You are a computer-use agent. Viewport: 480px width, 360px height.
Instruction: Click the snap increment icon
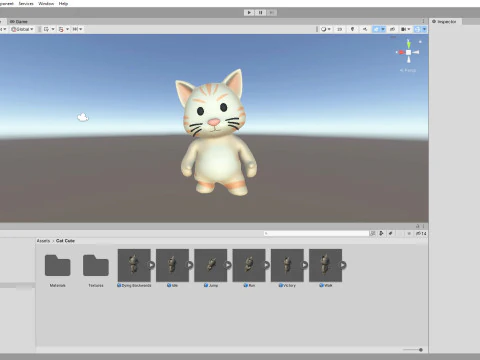click(x=75, y=29)
